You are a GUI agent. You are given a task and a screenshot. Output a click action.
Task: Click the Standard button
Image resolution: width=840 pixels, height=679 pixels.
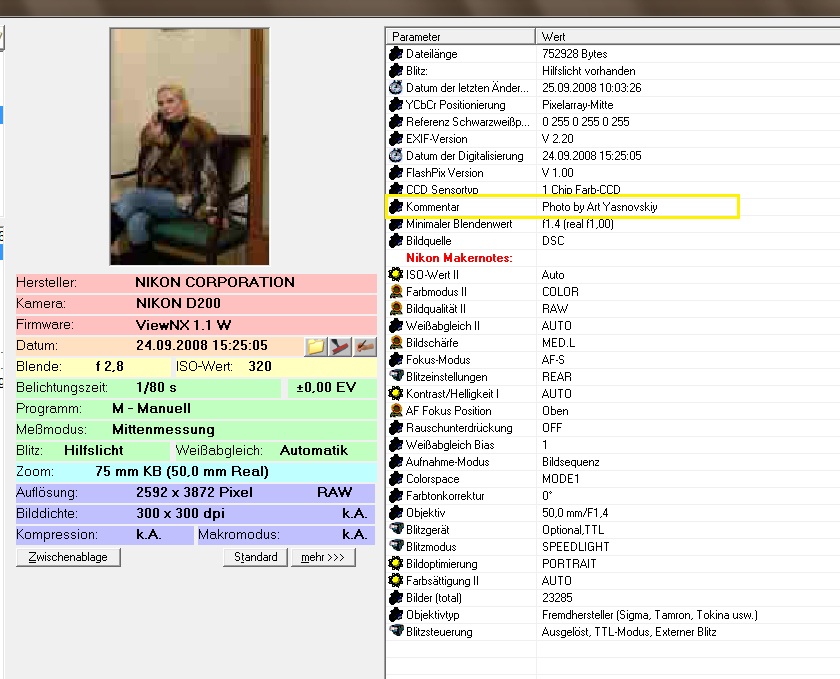coord(256,557)
